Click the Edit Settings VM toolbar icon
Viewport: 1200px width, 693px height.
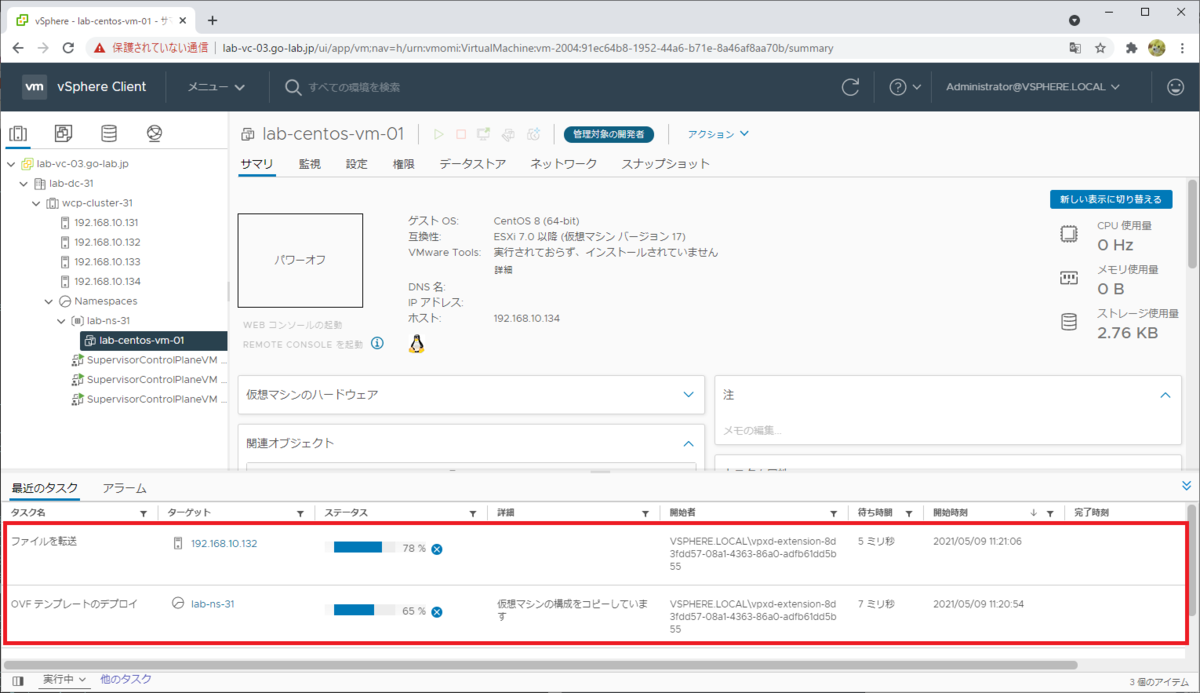pos(508,134)
